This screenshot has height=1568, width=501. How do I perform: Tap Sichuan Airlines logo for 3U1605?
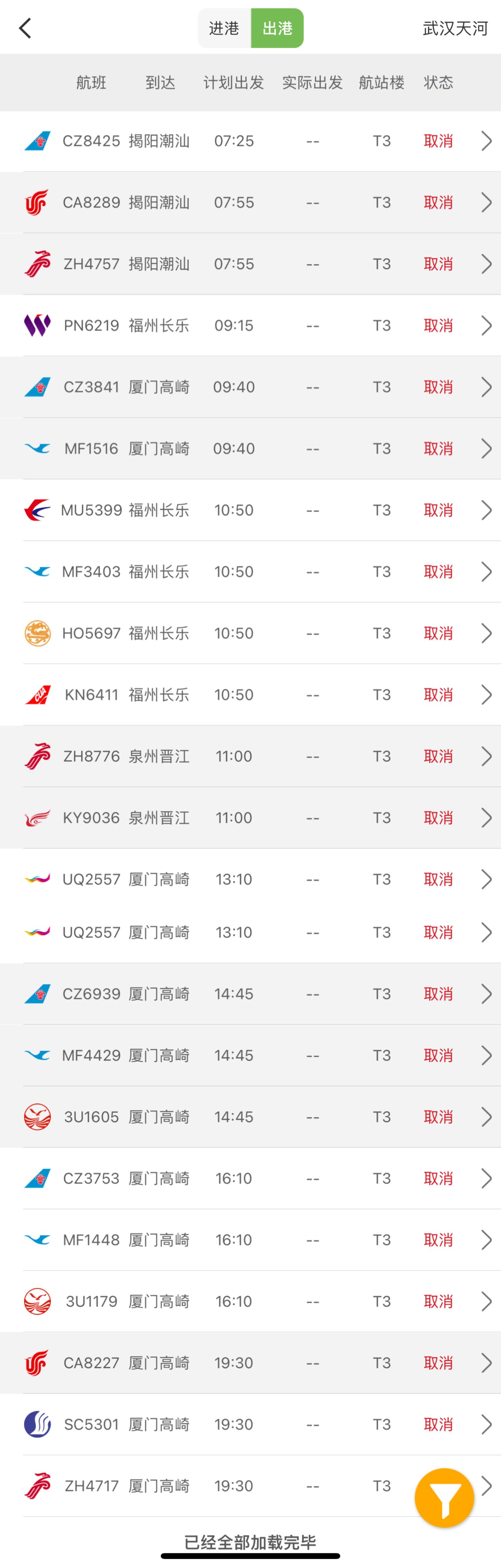[x=37, y=1117]
